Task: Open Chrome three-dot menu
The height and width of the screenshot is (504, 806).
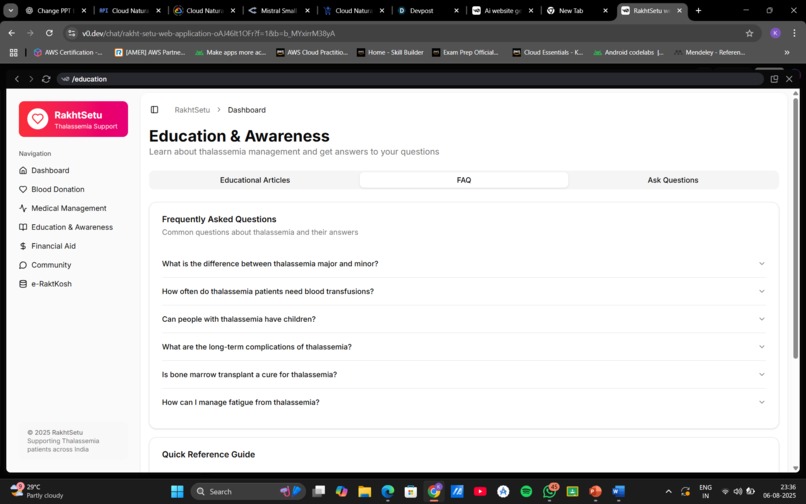Action: [794, 33]
